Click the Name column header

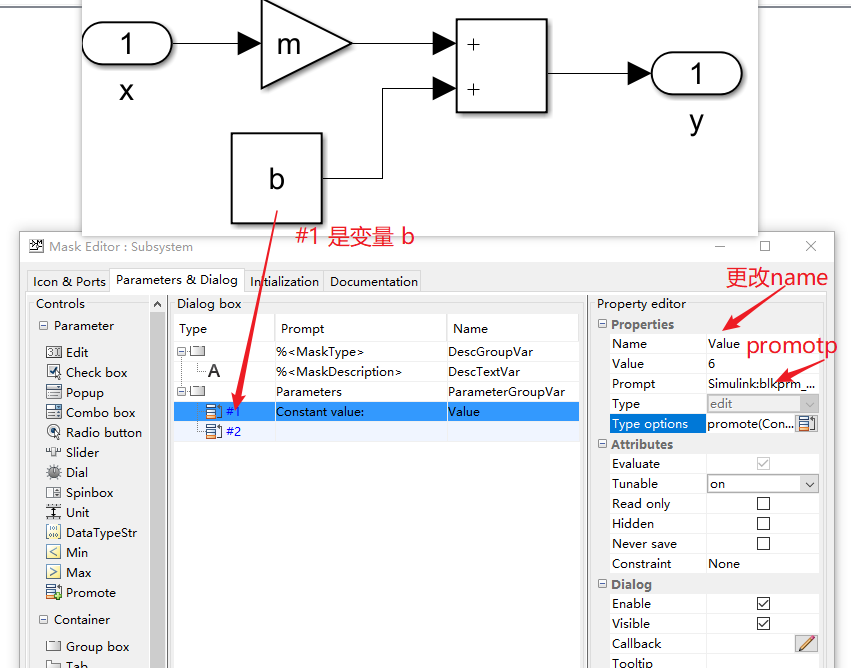[513, 329]
